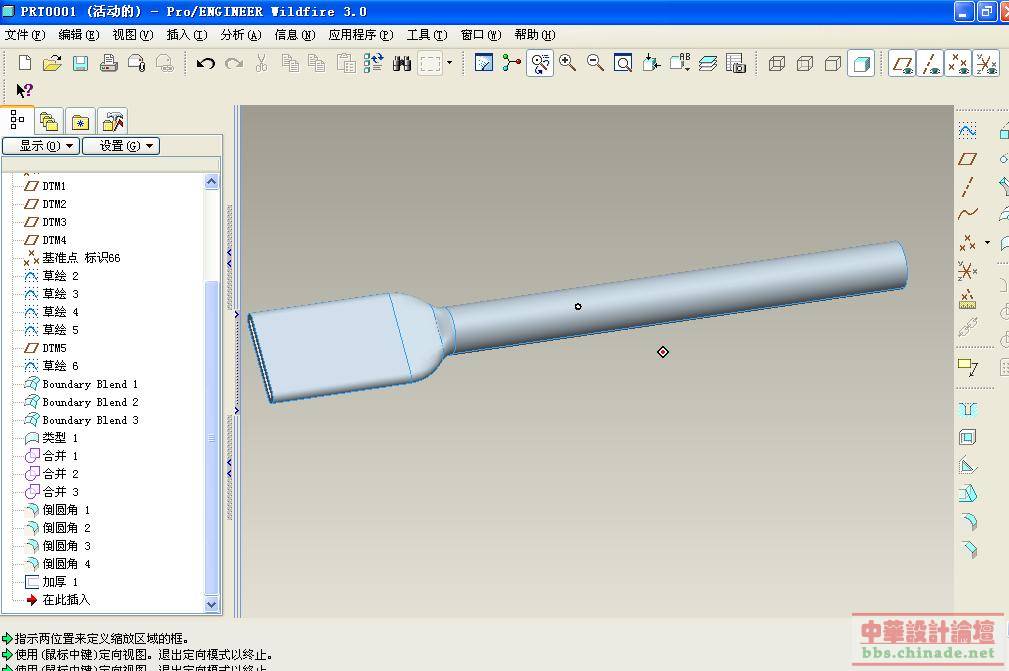Switch to the Connections navigator tab
The width and height of the screenshot is (1009, 671).
tap(113, 121)
